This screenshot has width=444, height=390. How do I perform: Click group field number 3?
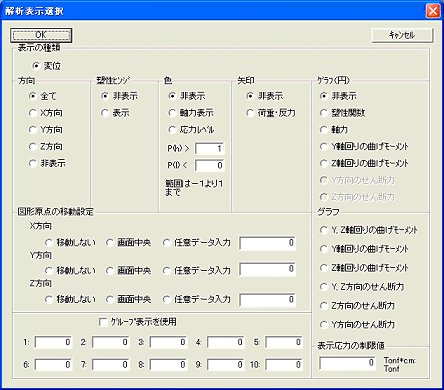(x=169, y=342)
